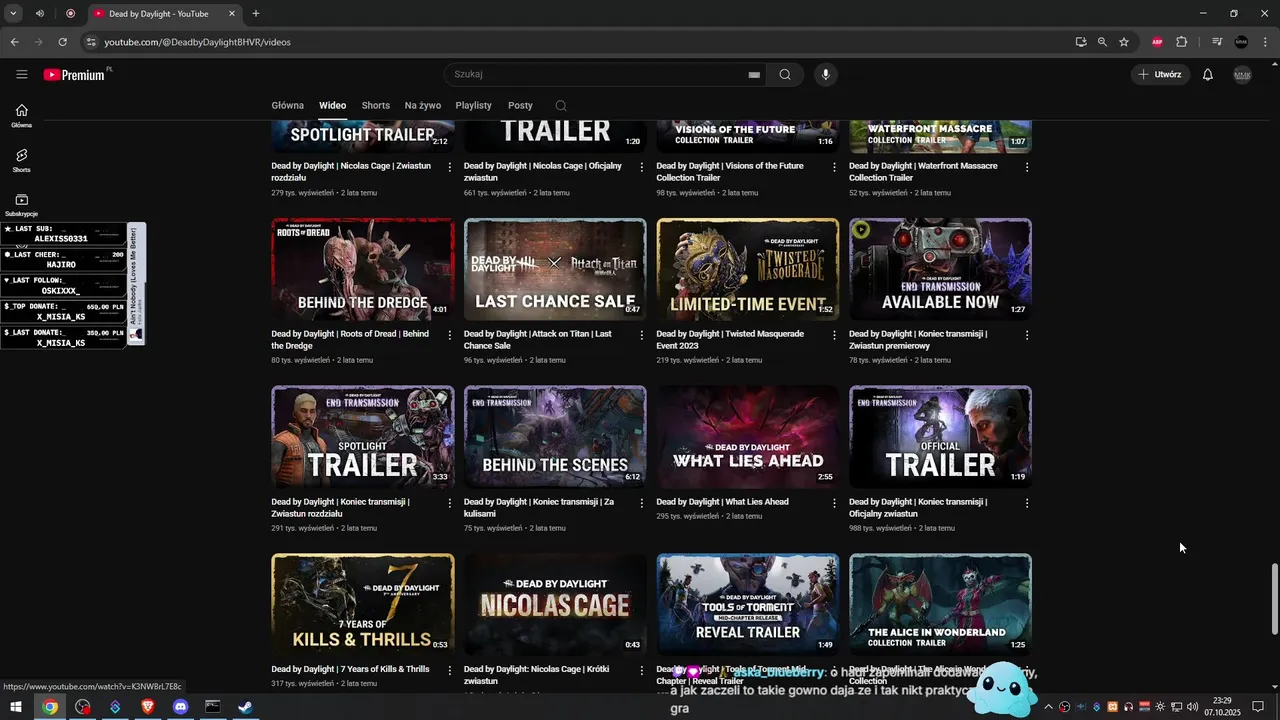
Task: Open options for Twisted Masquerade video
Action: click(834, 335)
